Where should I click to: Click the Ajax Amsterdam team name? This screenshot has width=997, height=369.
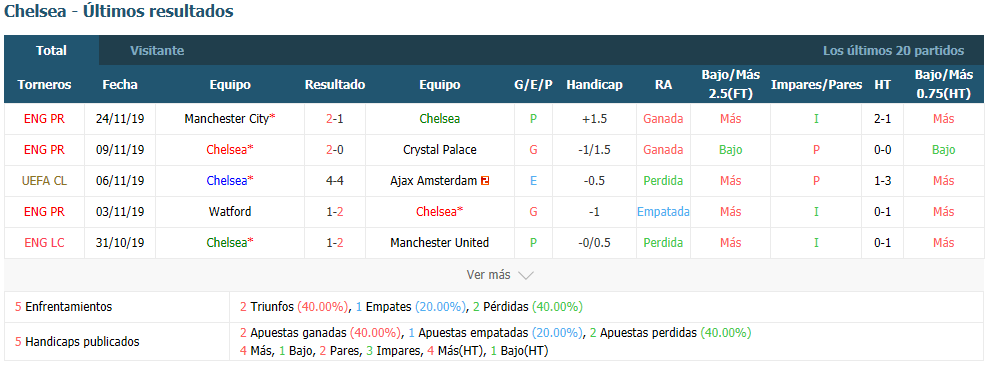[x=434, y=181]
